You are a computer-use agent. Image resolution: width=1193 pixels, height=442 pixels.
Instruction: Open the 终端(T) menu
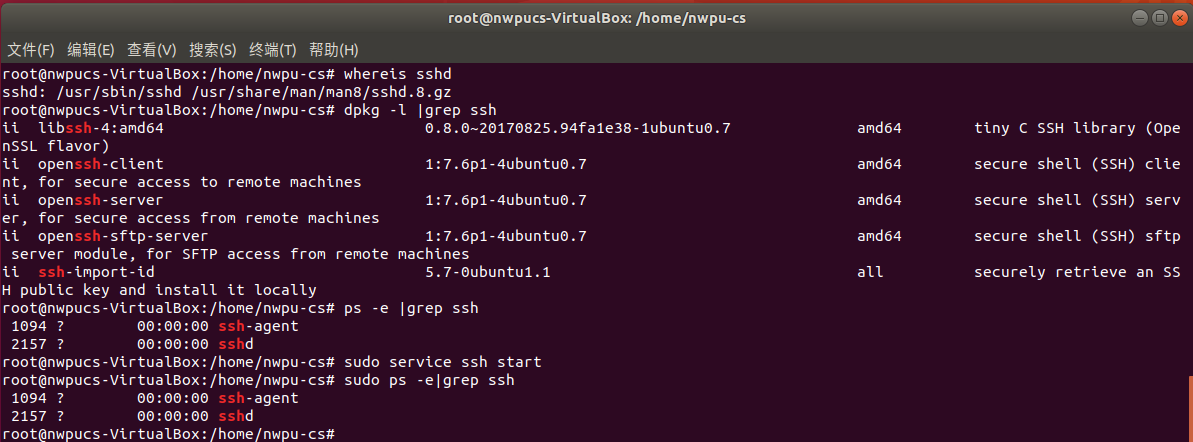coord(272,50)
